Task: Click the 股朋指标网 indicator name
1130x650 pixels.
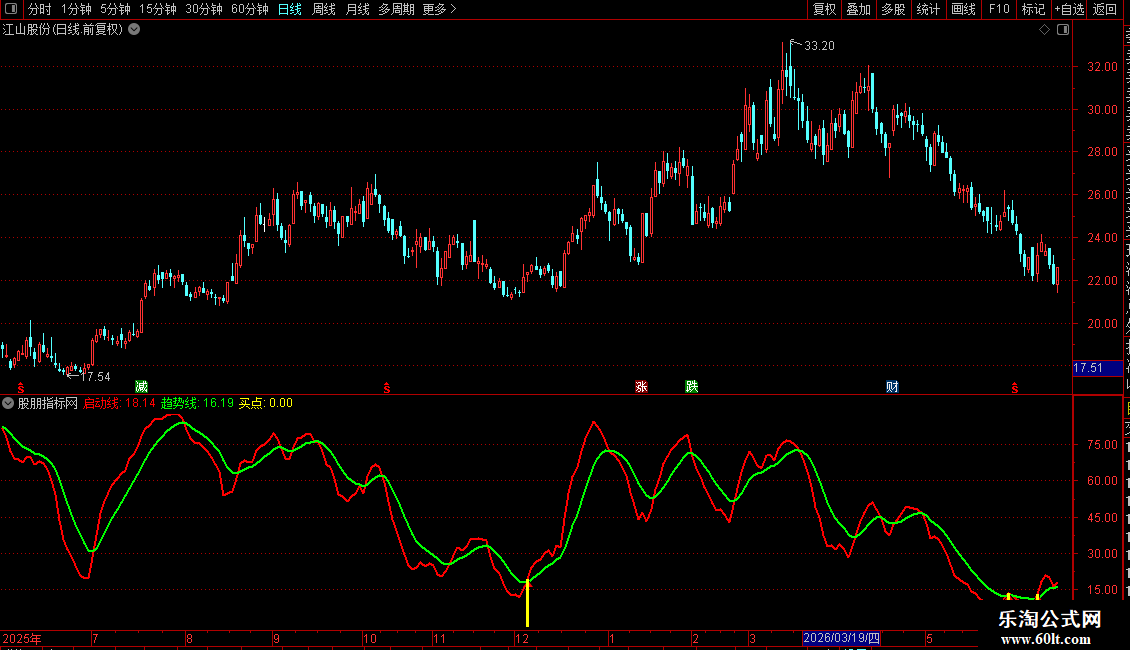Action: coord(48,403)
